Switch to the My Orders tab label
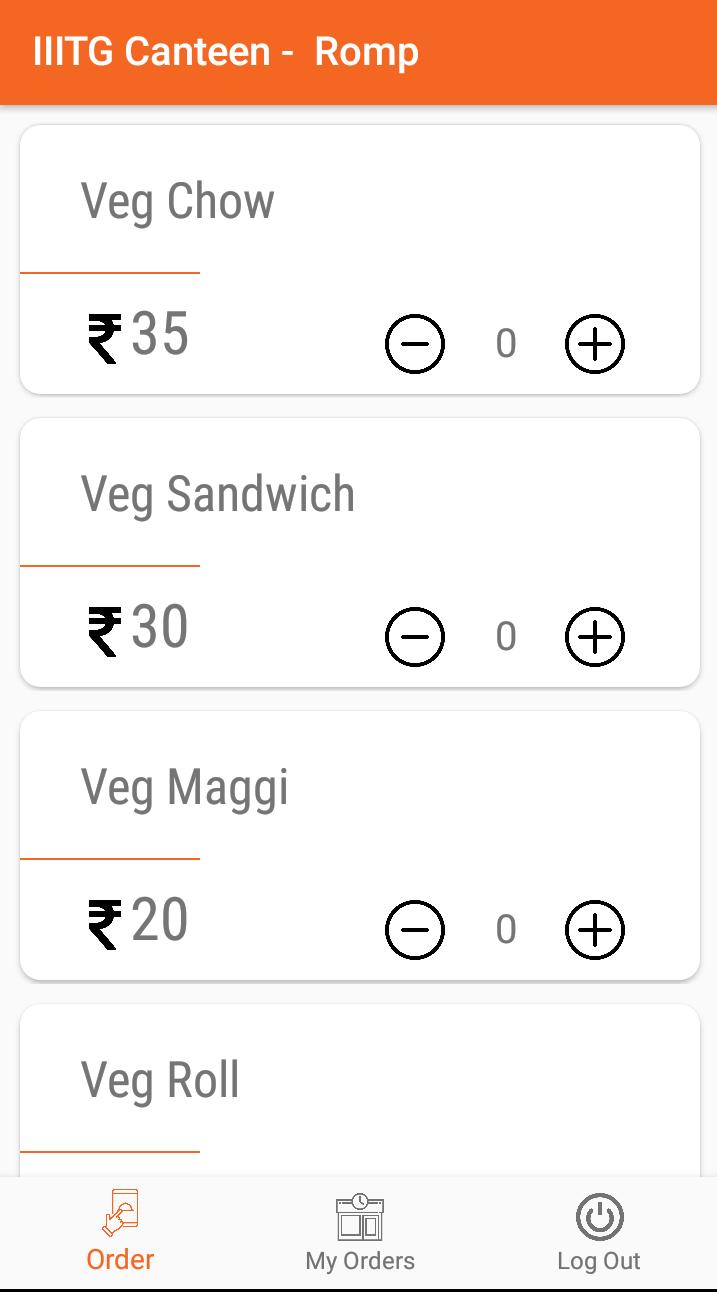The height and width of the screenshot is (1292, 717). point(360,1261)
